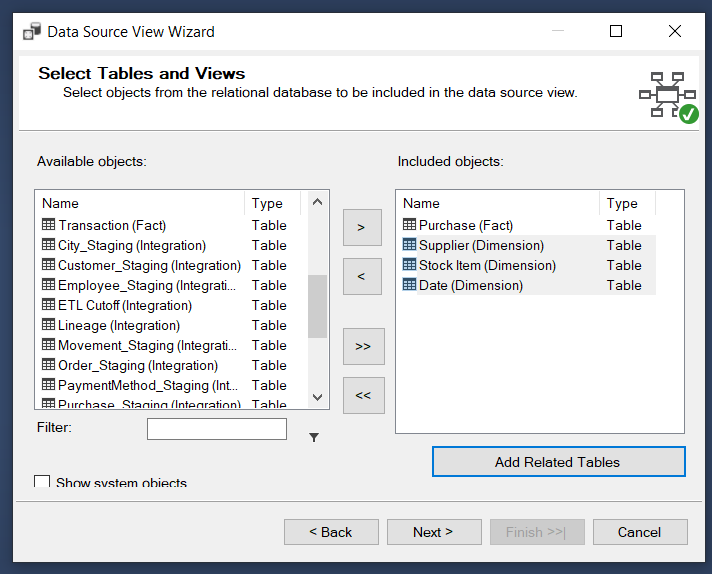The image size is (712, 574).
Task: Sort available objects by Name column header
Action: [x=140, y=203]
